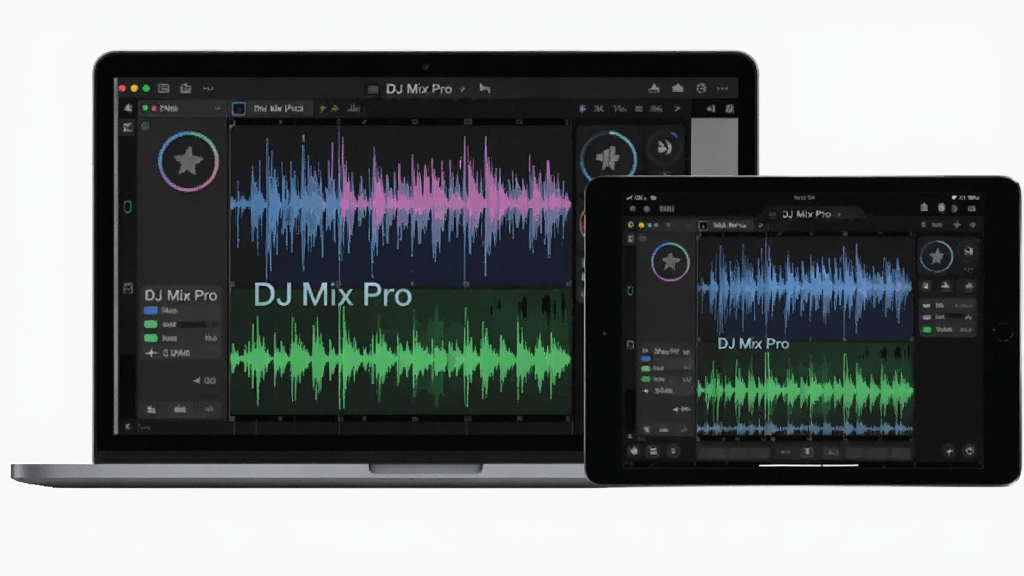Open the three-dot menu left in laptop title bar
Image resolution: width=1024 pixels, height=576 pixels.
[208, 88]
